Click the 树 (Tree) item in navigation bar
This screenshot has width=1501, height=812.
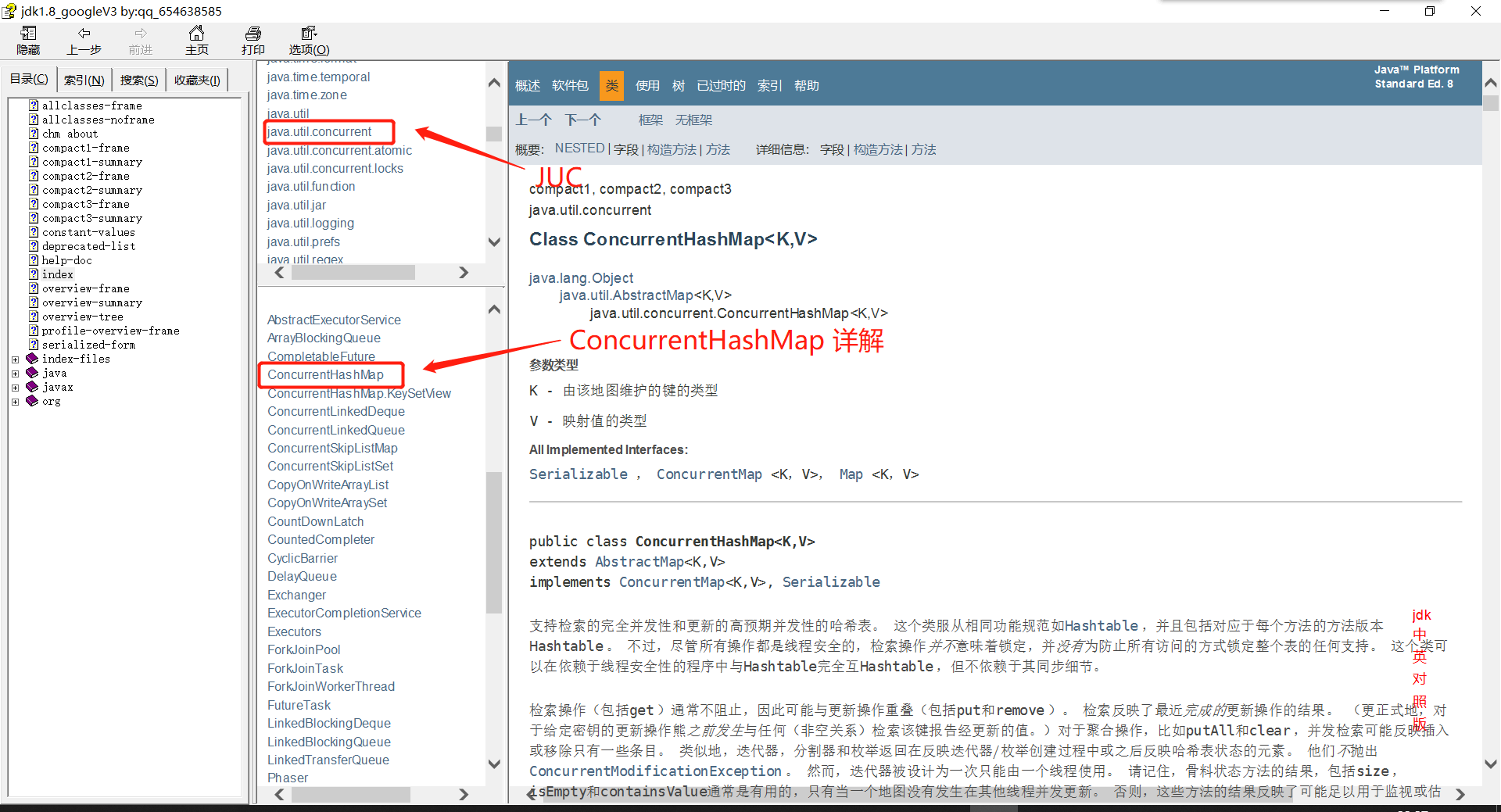click(678, 86)
